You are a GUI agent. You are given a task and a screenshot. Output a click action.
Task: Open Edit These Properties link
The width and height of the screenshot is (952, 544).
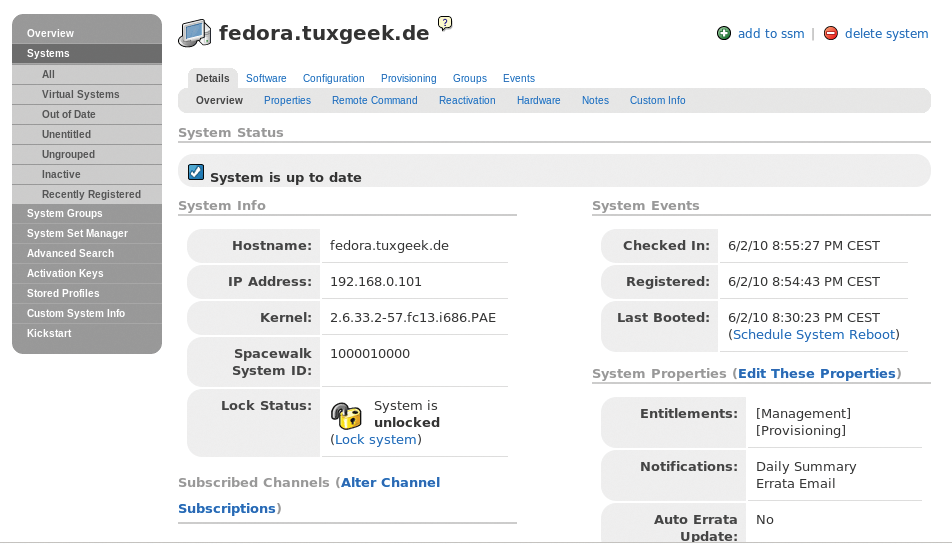point(816,373)
